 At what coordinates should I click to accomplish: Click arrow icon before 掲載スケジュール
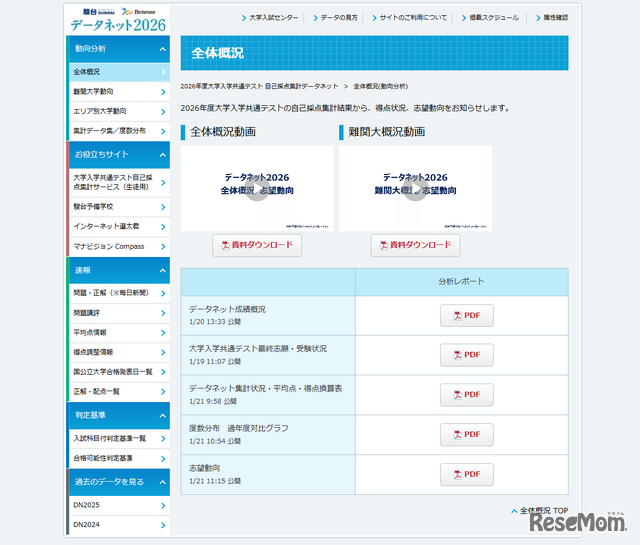(x=464, y=18)
